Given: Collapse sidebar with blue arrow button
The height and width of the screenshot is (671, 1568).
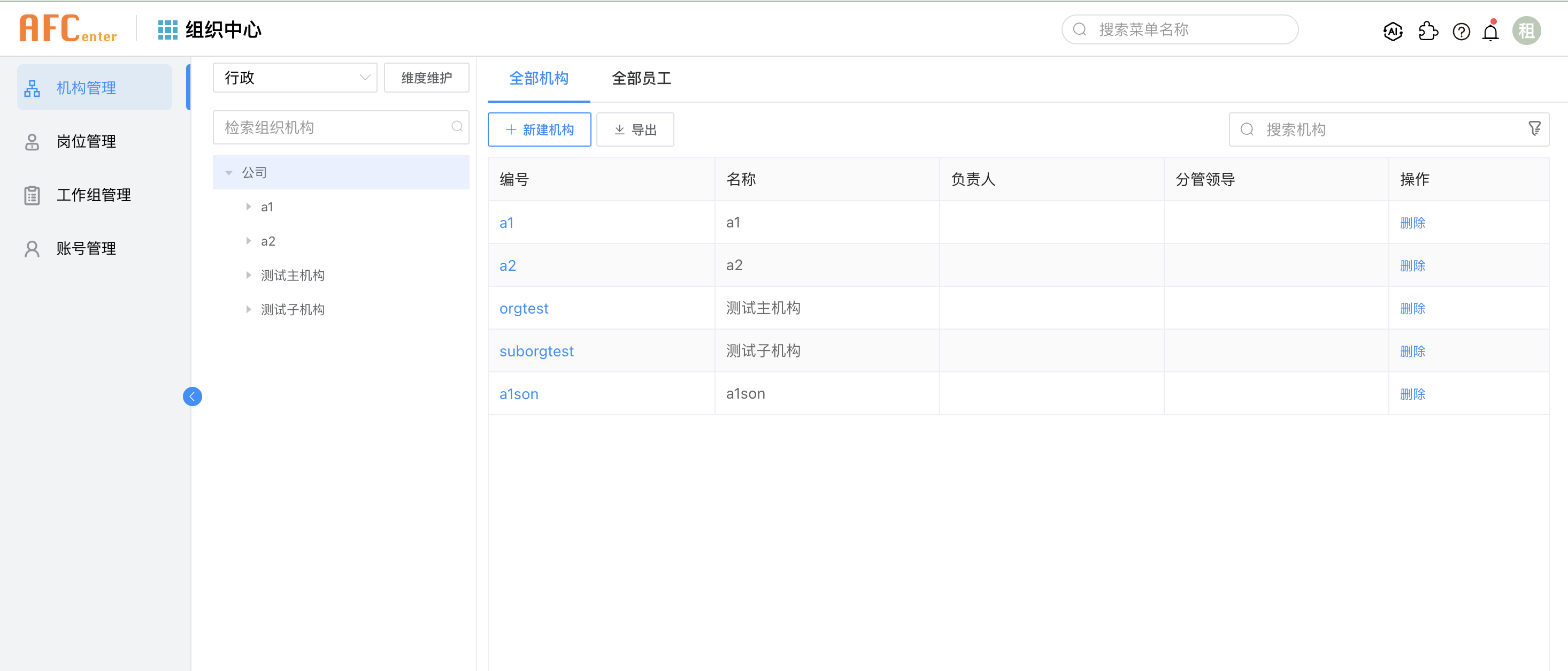Looking at the screenshot, I should 193,396.
